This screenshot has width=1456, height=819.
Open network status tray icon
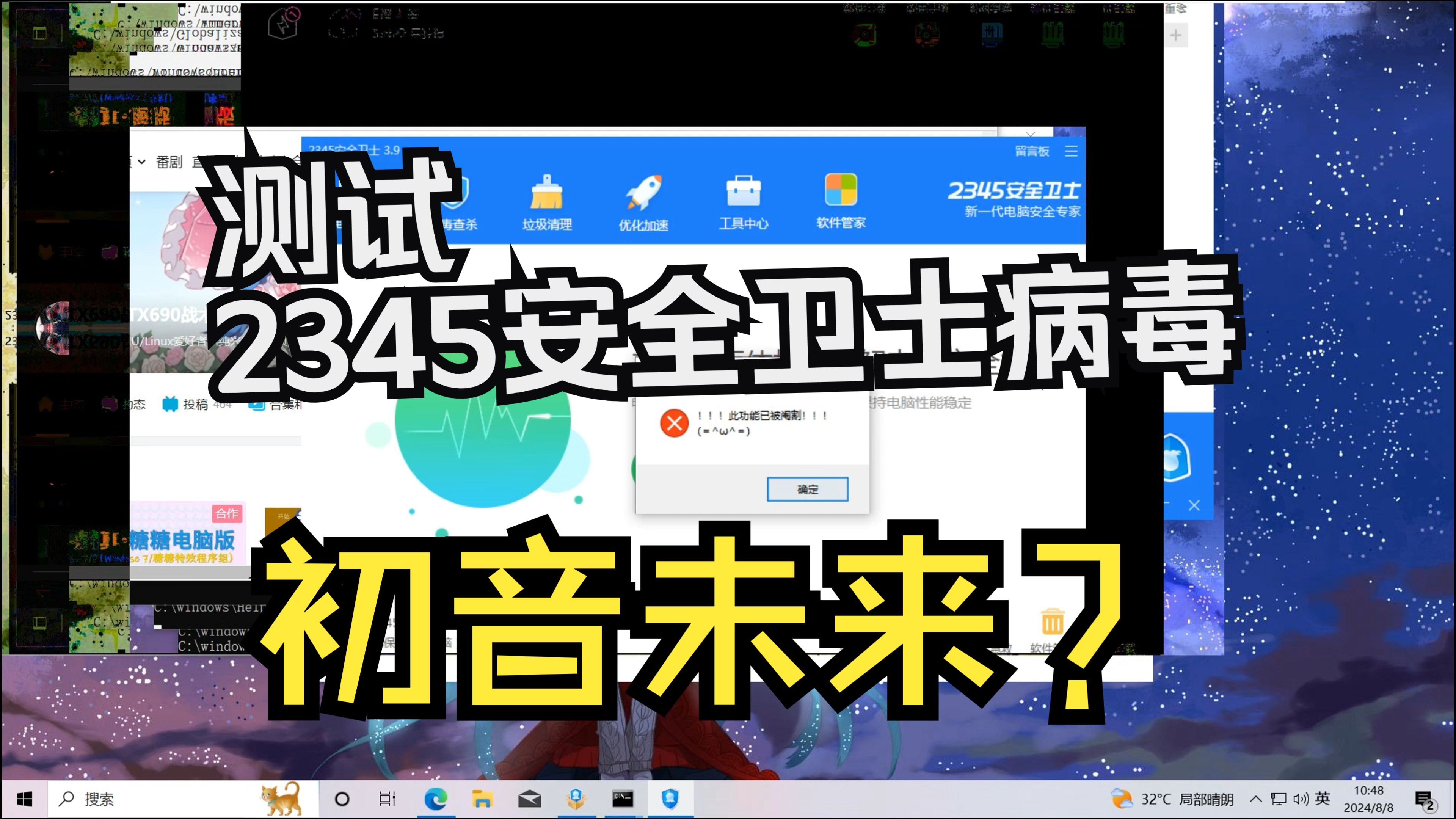1278,799
